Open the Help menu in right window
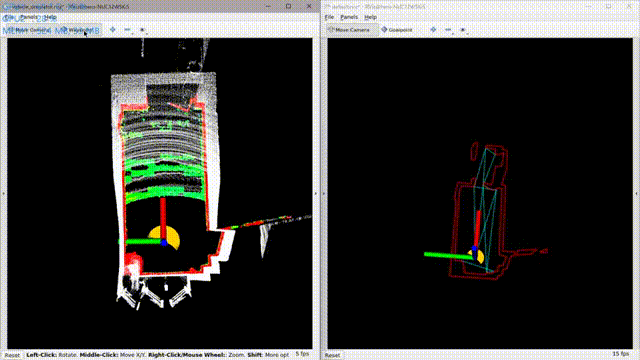The width and height of the screenshot is (640, 360). click(370, 17)
